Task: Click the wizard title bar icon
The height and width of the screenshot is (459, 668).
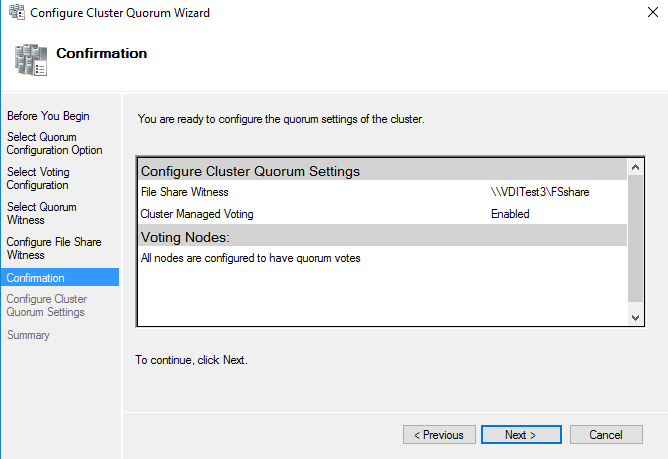Action: coord(13,13)
